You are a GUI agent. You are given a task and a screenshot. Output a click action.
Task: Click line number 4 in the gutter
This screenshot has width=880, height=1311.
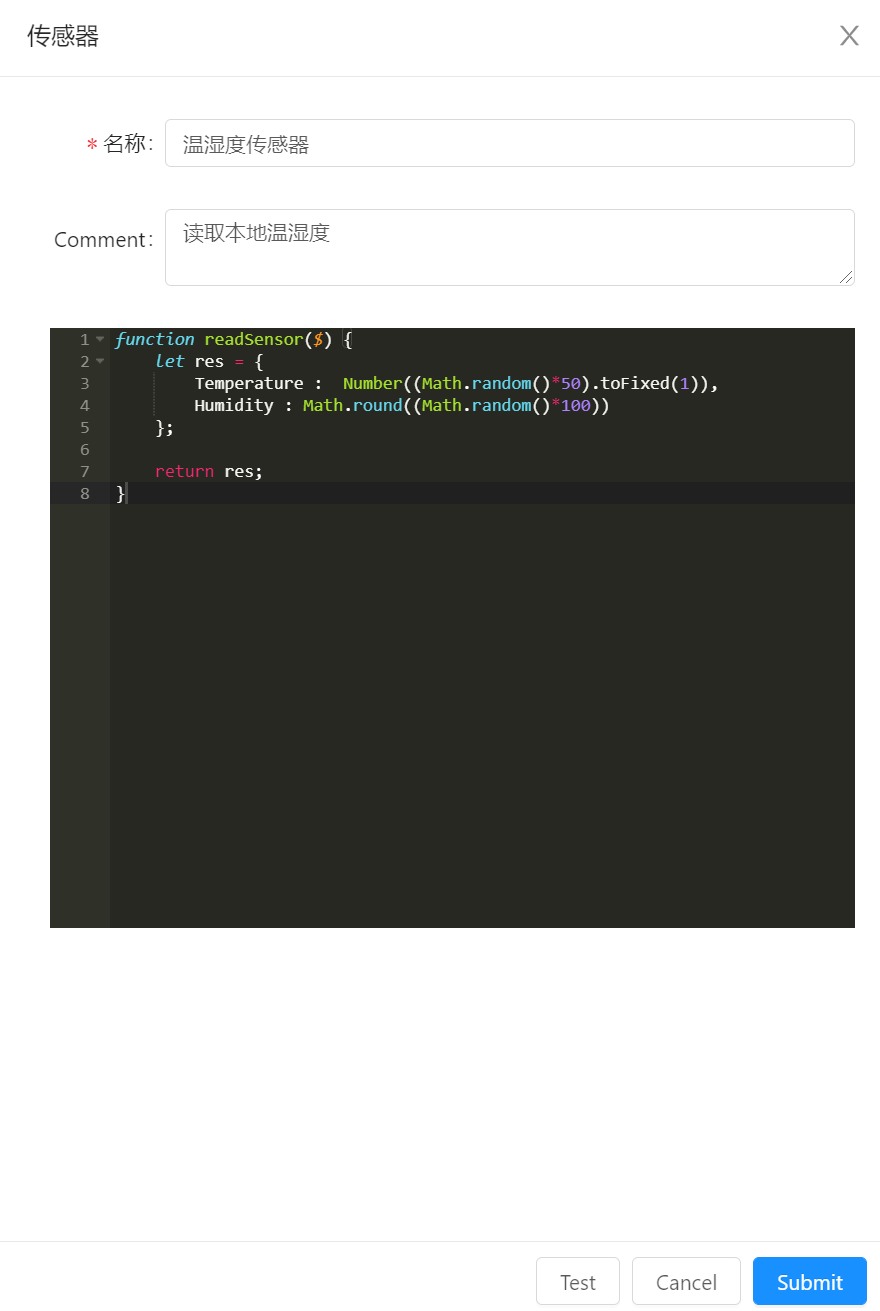85,406
